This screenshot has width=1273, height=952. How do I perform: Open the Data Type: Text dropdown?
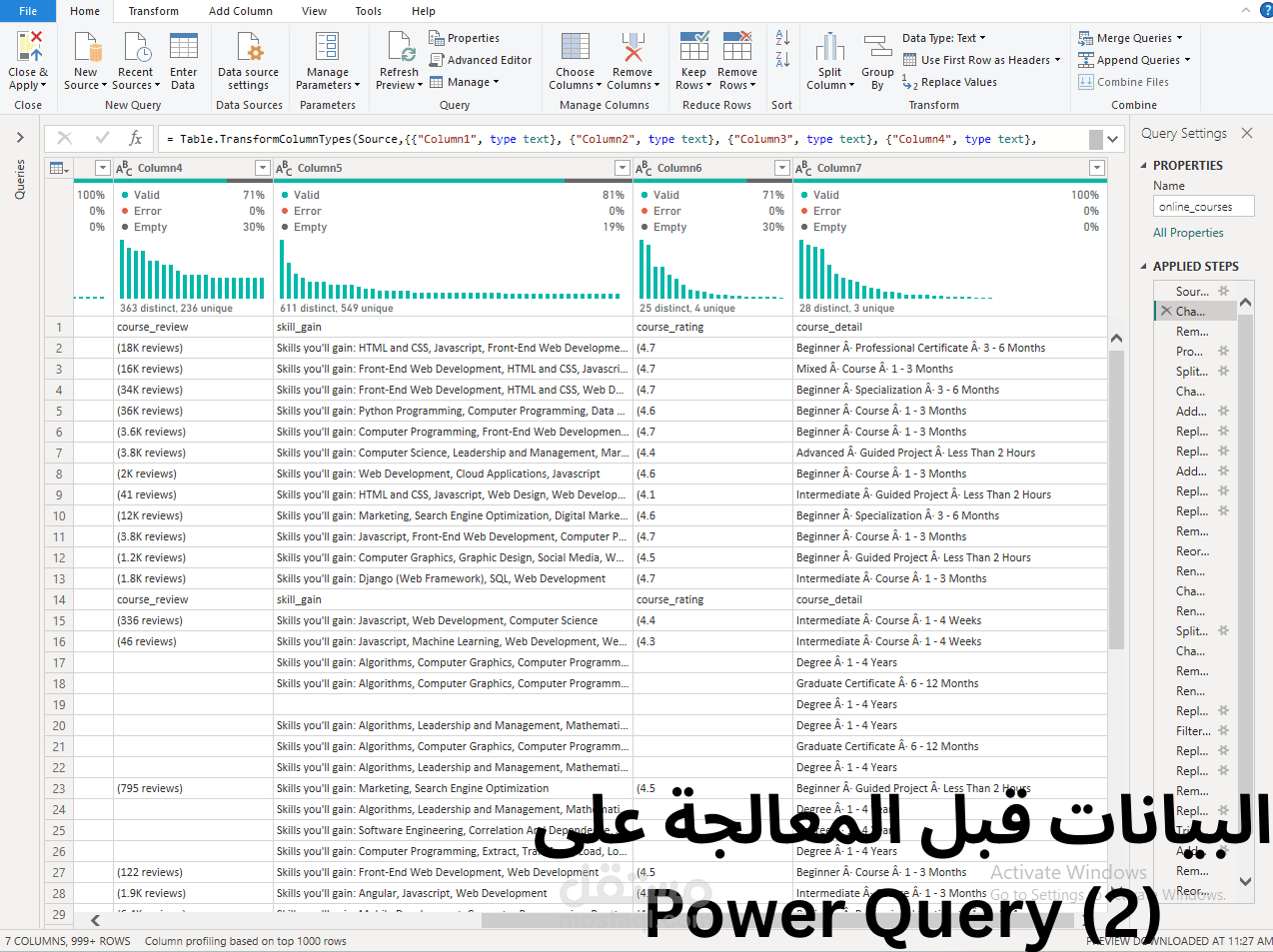(944, 38)
